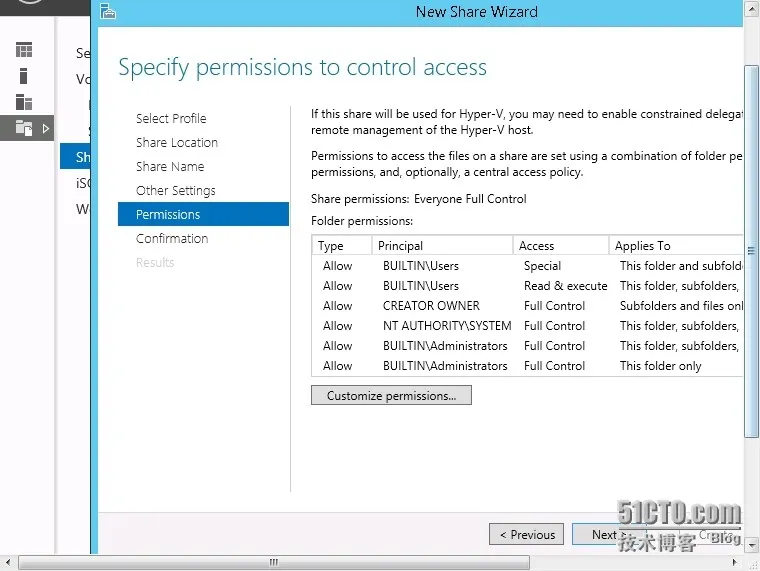
Task: Select File and Storage Services icon
Action: (x=24, y=128)
